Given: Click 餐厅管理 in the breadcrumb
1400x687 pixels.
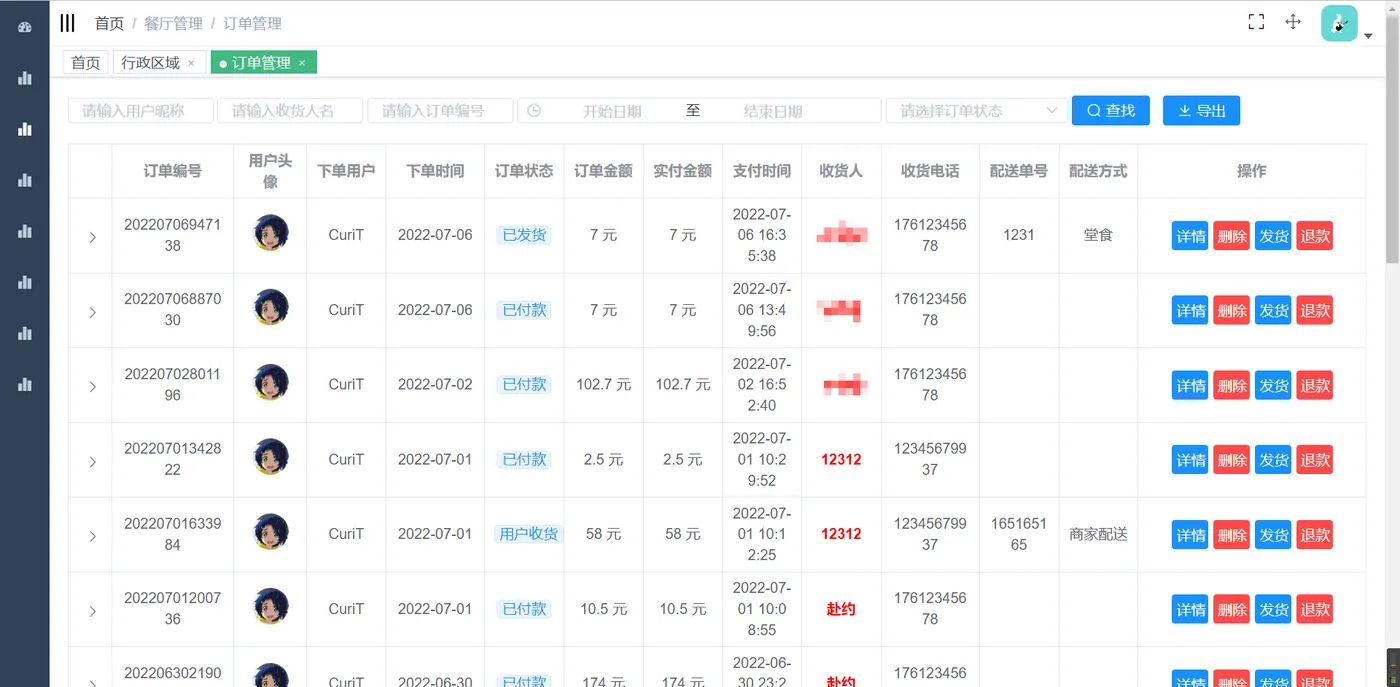Looking at the screenshot, I should point(173,23).
